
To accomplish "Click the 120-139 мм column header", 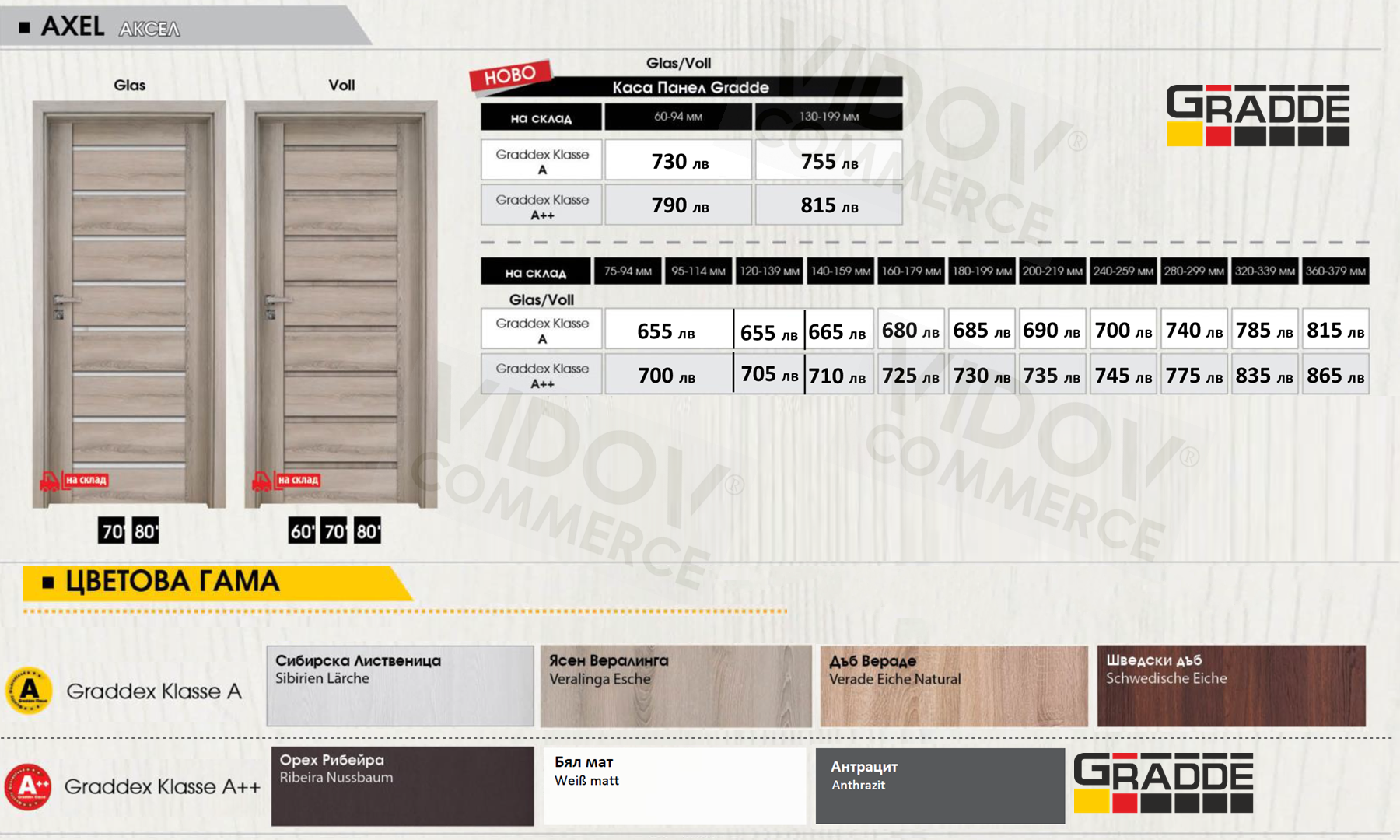I will (x=769, y=271).
